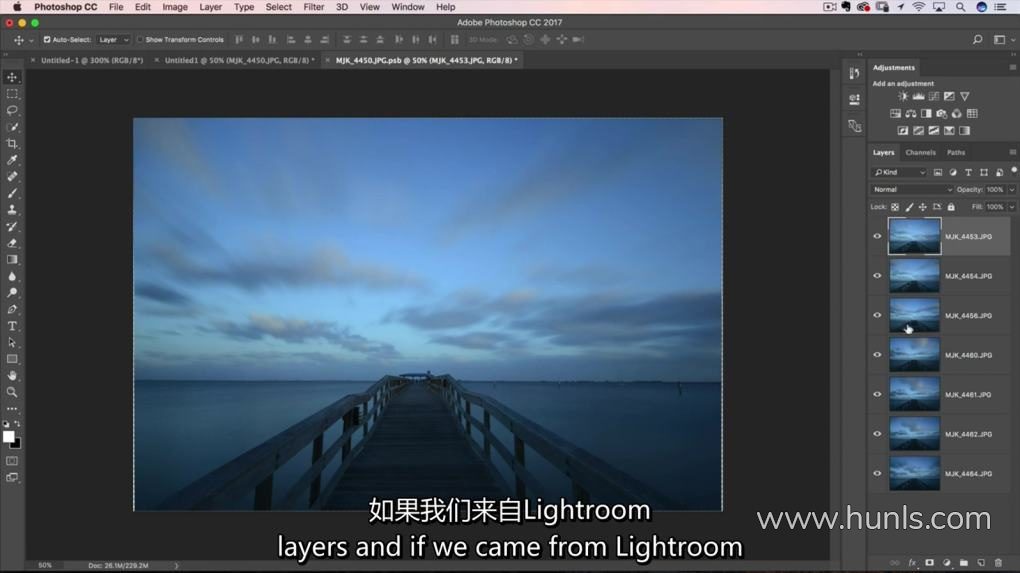
Task: Toggle lock transparent pixels
Action: 895,207
